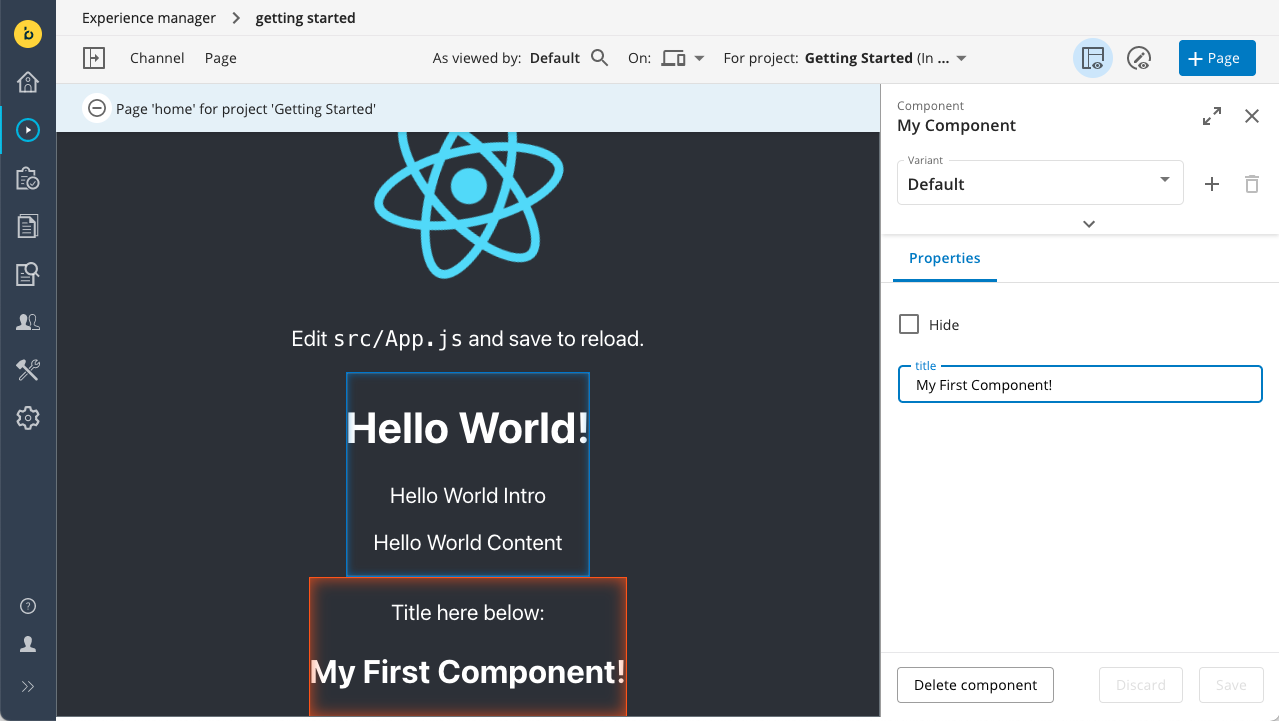Image resolution: width=1279 pixels, height=721 pixels.
Task: Open the Audiences people icon in sidebar
Action: (x=28, y=321)
